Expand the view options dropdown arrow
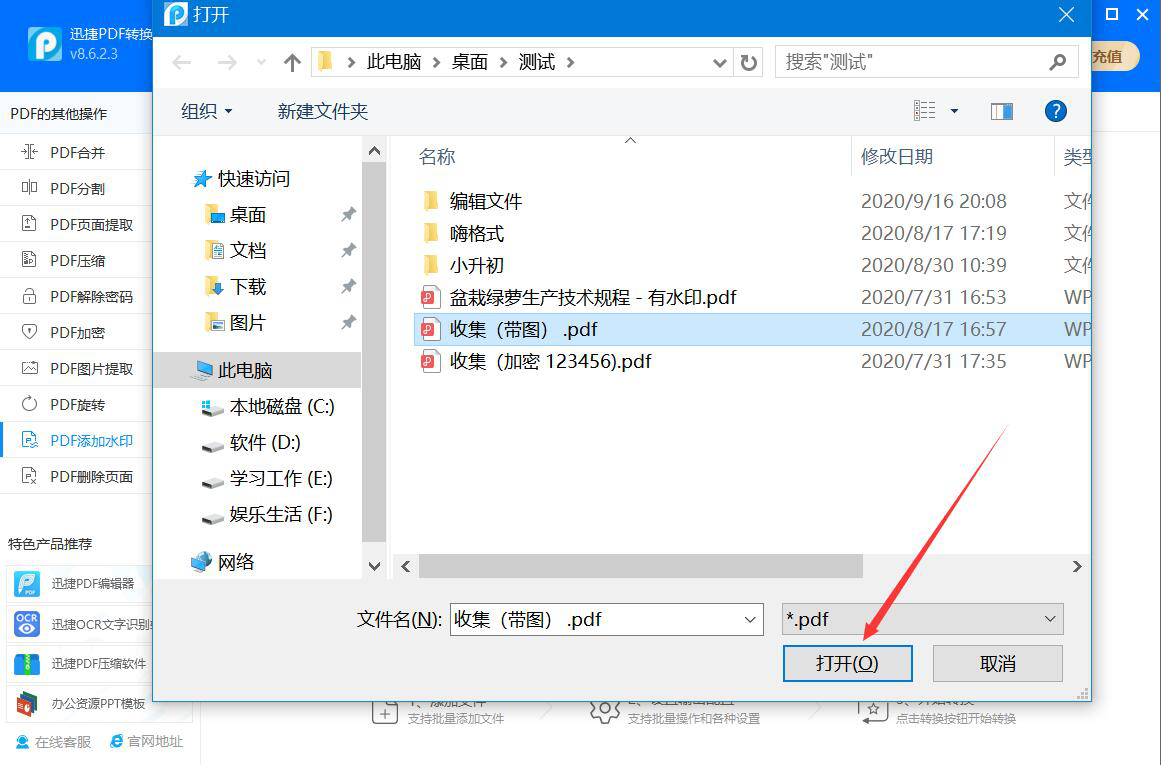This screenshot has width=1161, height=765. pos(954,111)
